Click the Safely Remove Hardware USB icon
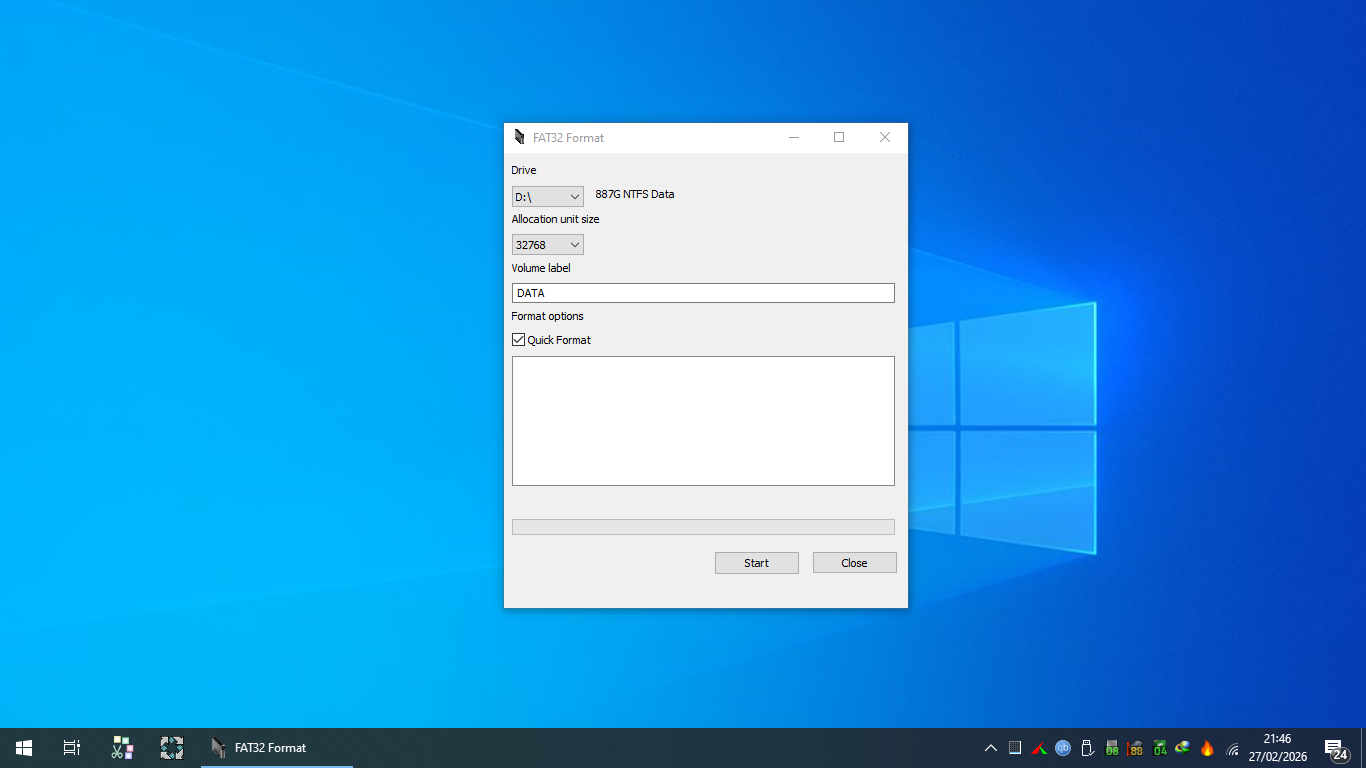 [x=1087, y=748]
